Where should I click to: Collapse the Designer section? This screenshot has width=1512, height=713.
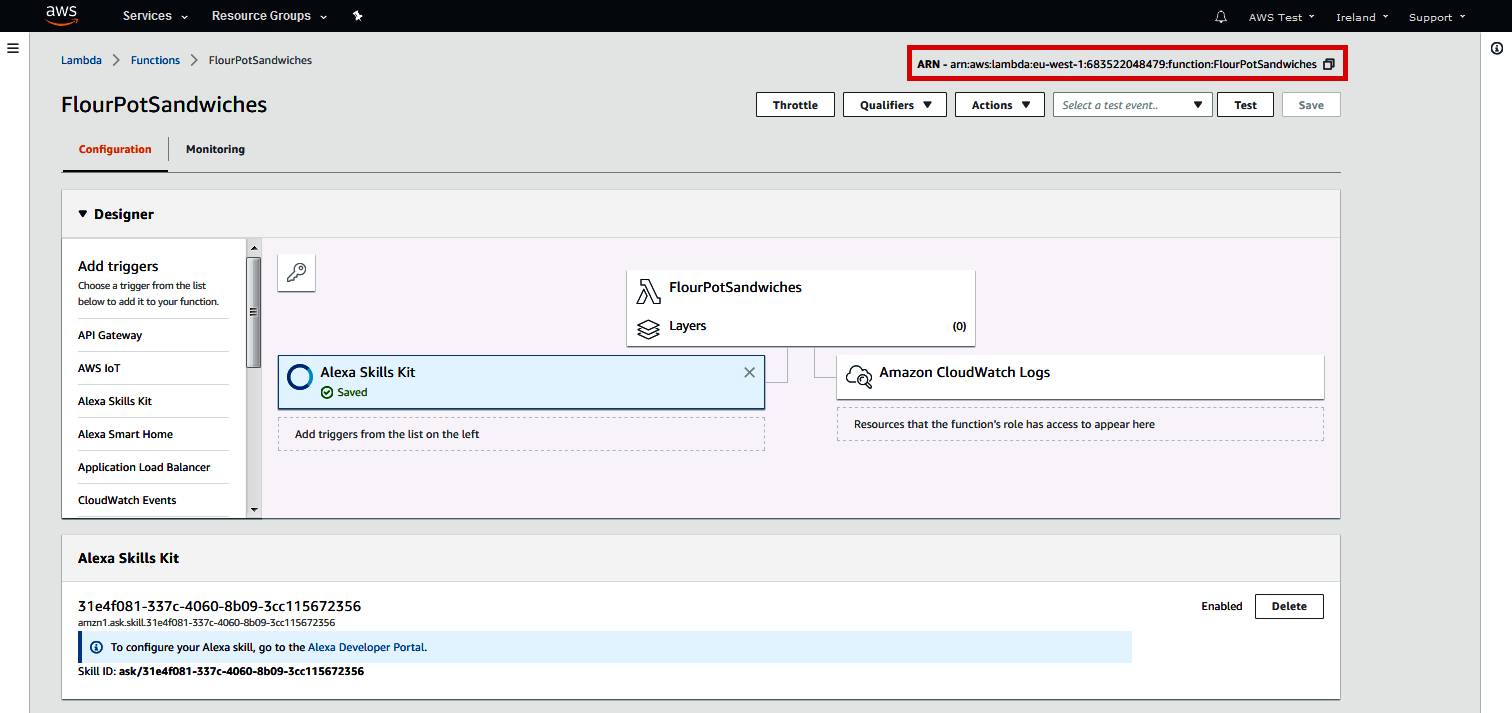[83, 214]
